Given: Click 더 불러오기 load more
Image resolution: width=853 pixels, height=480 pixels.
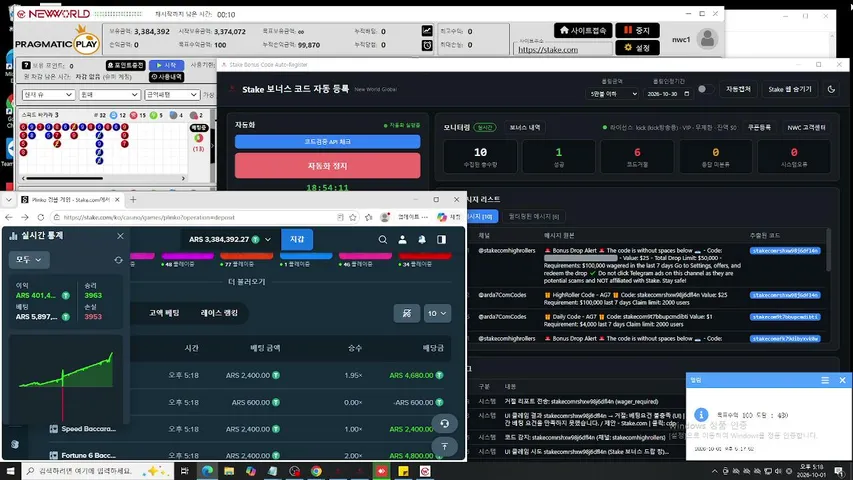Looking at the screenshot, I should [x=246, y=282].
